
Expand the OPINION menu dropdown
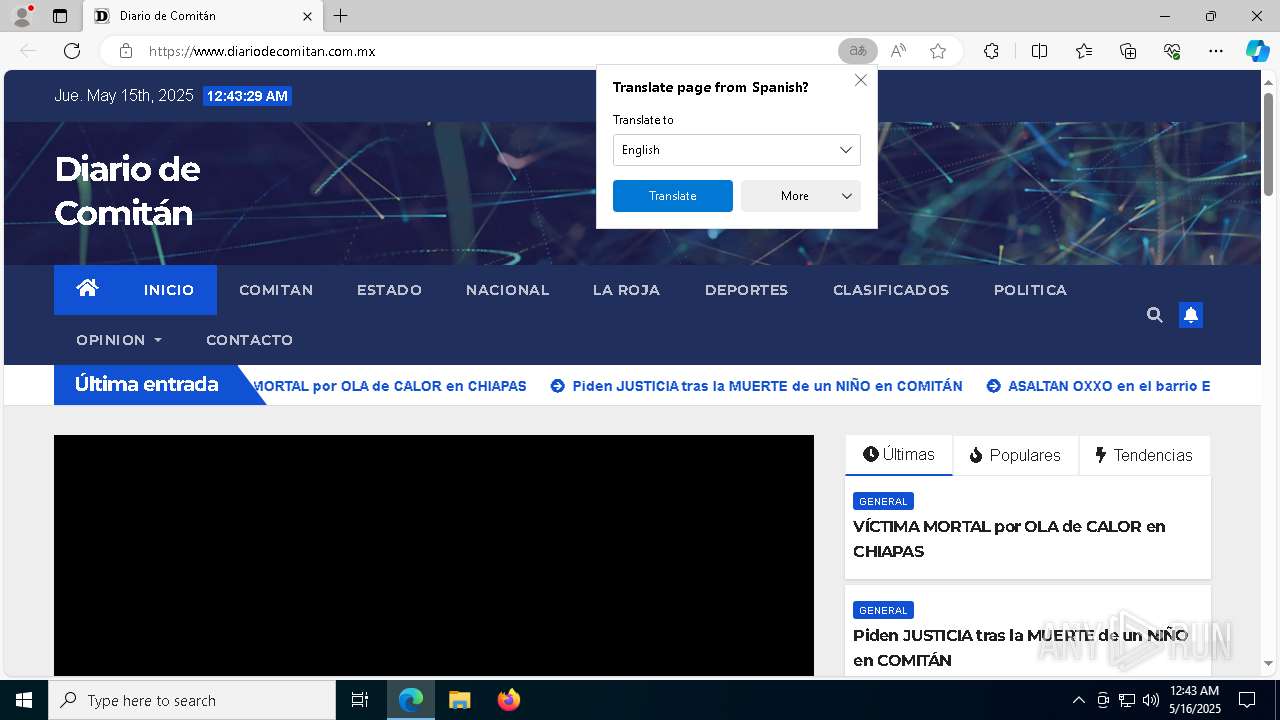[x=119, y=340]
